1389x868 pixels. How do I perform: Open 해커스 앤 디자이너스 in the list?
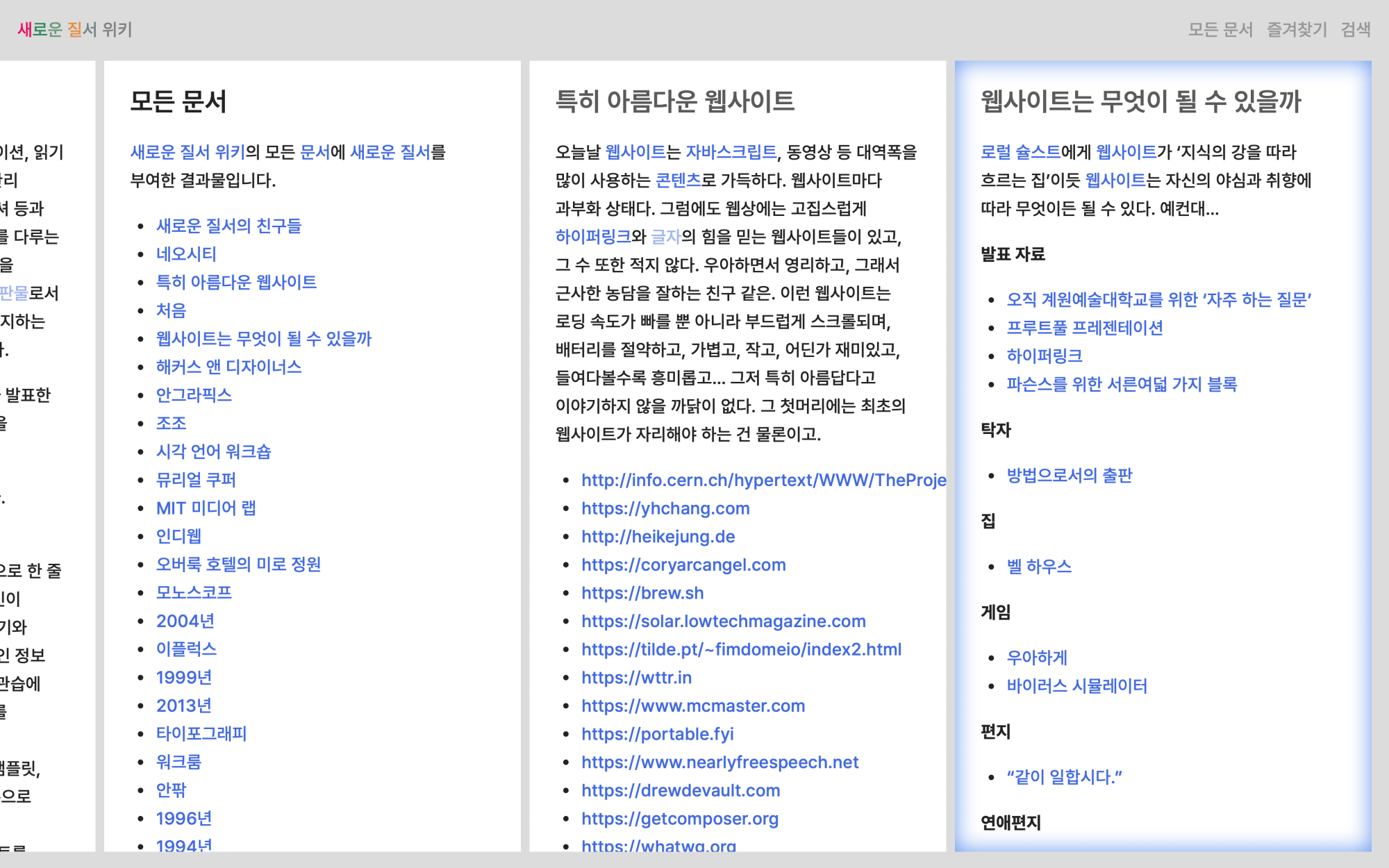click(x=228, y=367)
